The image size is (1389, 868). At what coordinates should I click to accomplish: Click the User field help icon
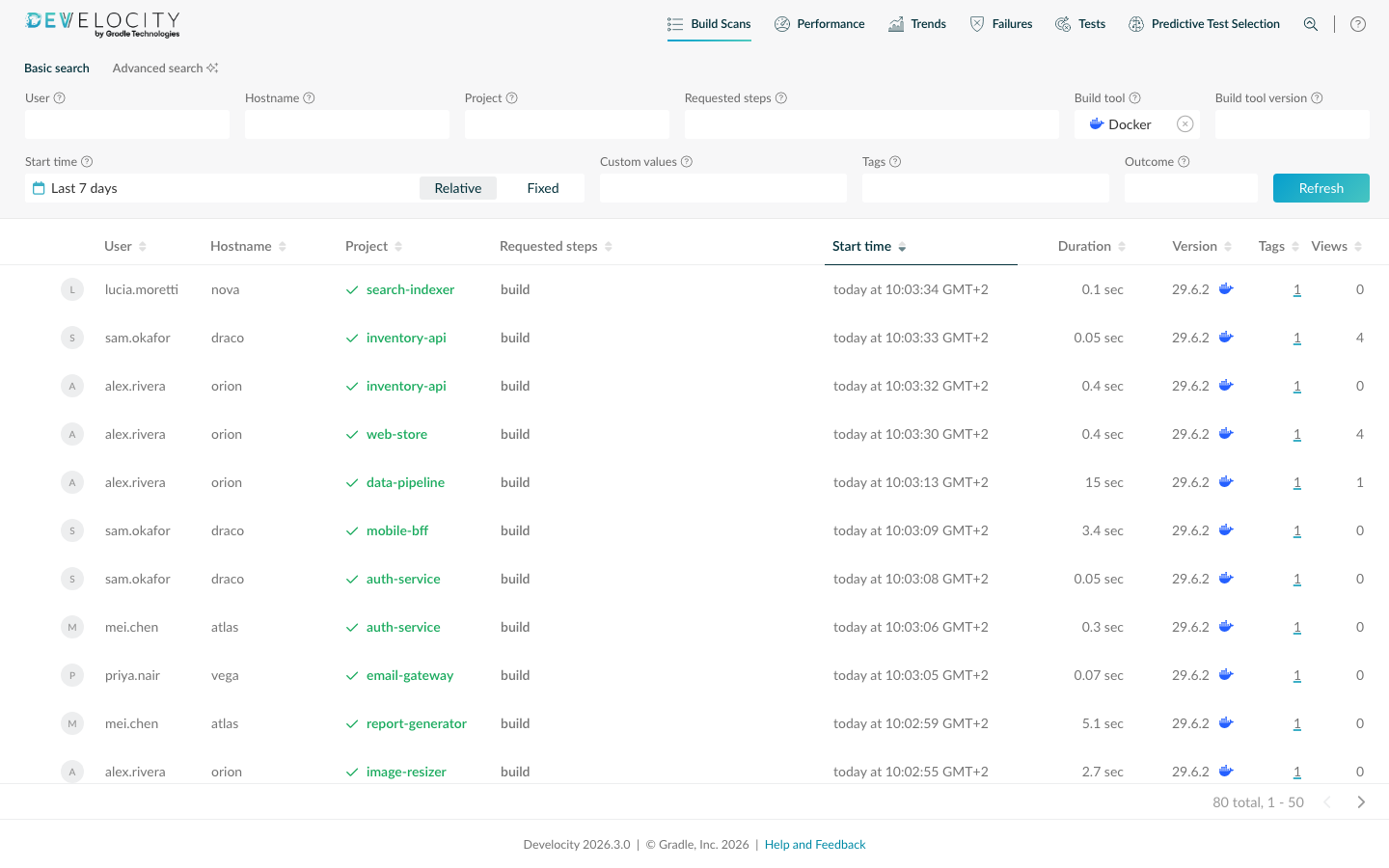click(60, 98)
